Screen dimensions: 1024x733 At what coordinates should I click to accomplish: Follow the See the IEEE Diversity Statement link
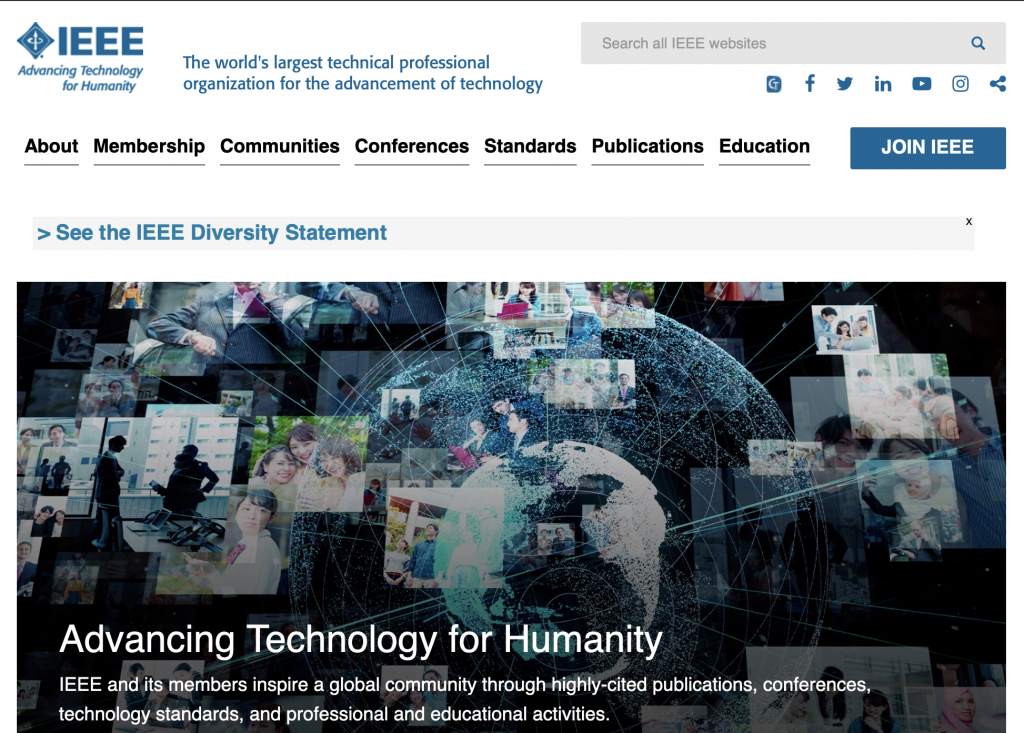click(212, 233)
